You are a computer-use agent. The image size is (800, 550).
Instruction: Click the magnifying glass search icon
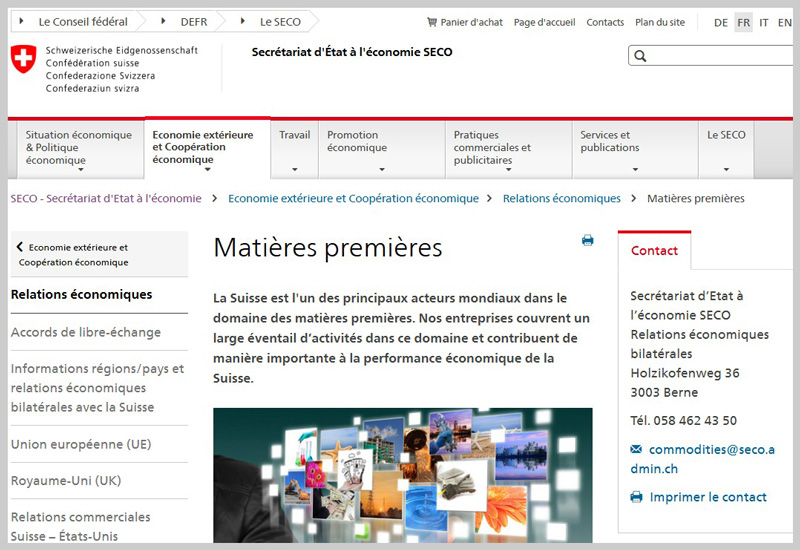641,57
